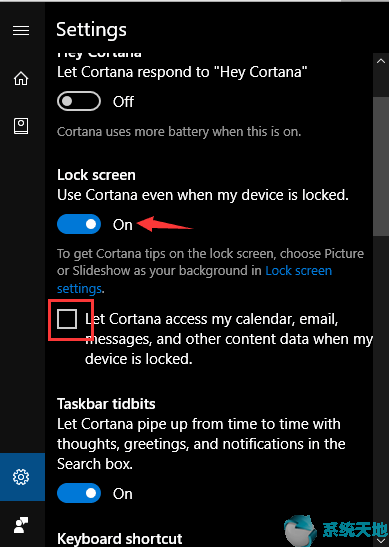This screenshot has height=547, width=389.
Task: Click the 'Let Cortana access my calendar' label
Action: 229,339
